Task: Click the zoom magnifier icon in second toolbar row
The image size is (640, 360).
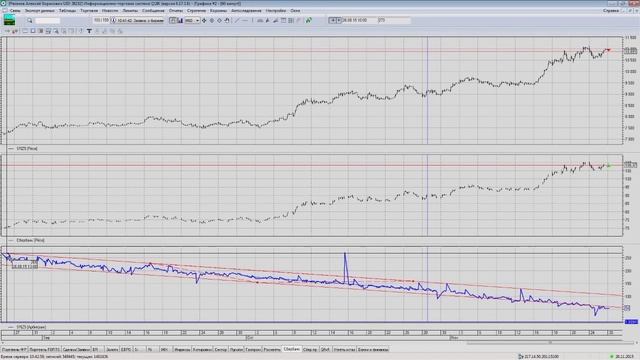Action: 56,31
